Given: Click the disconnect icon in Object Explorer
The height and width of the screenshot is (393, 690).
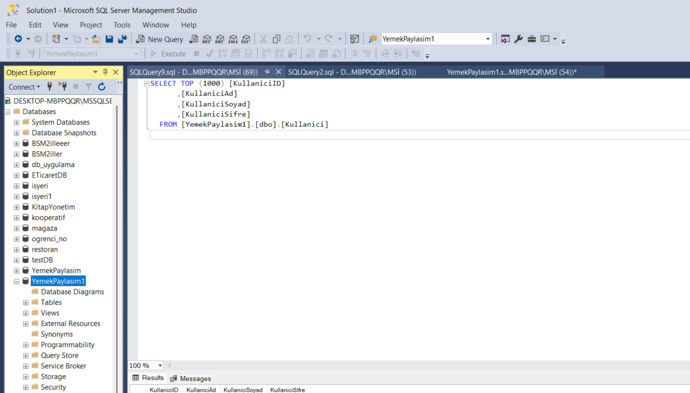Looking at the screenshot, I should 62,86.
